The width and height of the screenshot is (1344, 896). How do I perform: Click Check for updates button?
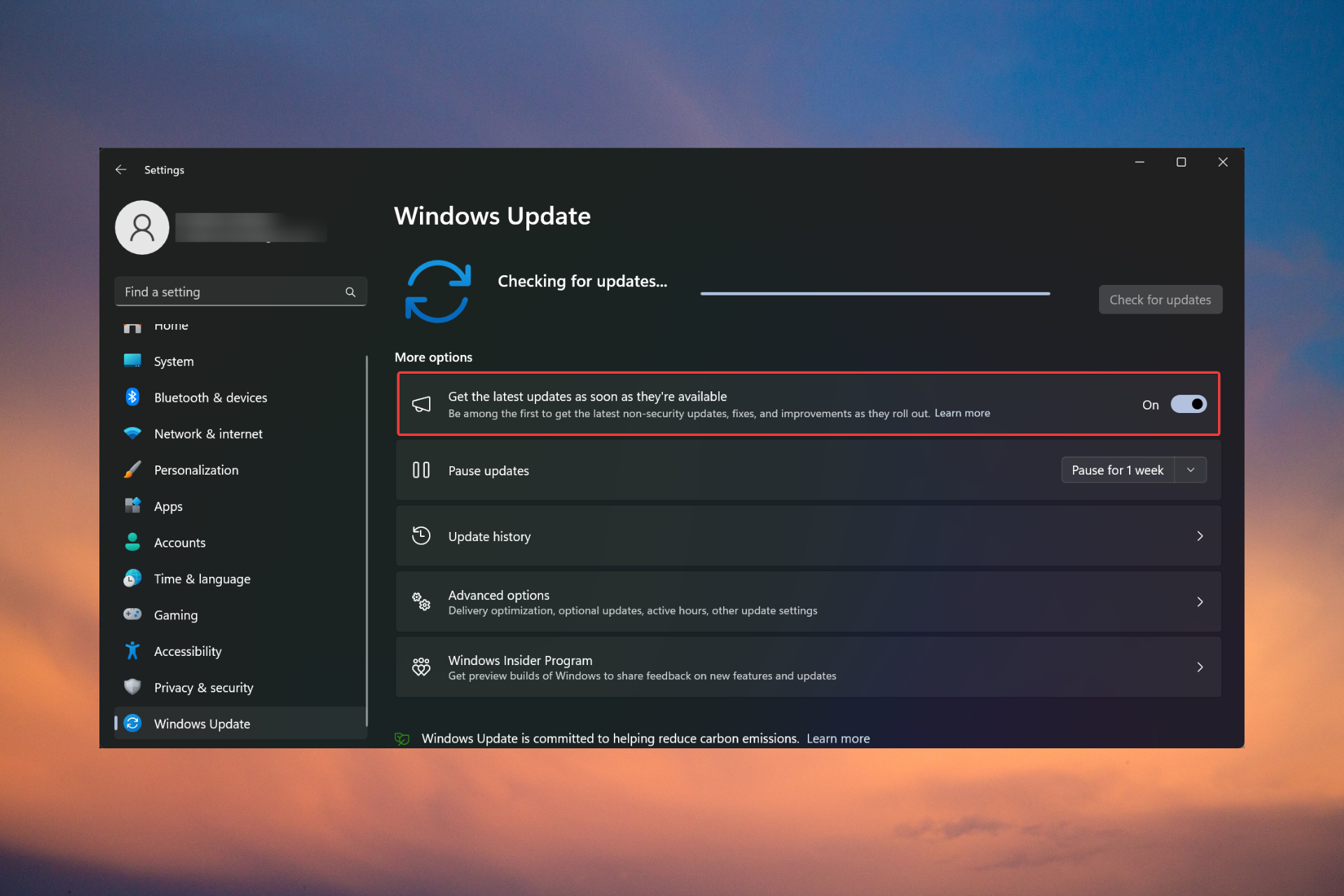click(x=1159, y=299)
